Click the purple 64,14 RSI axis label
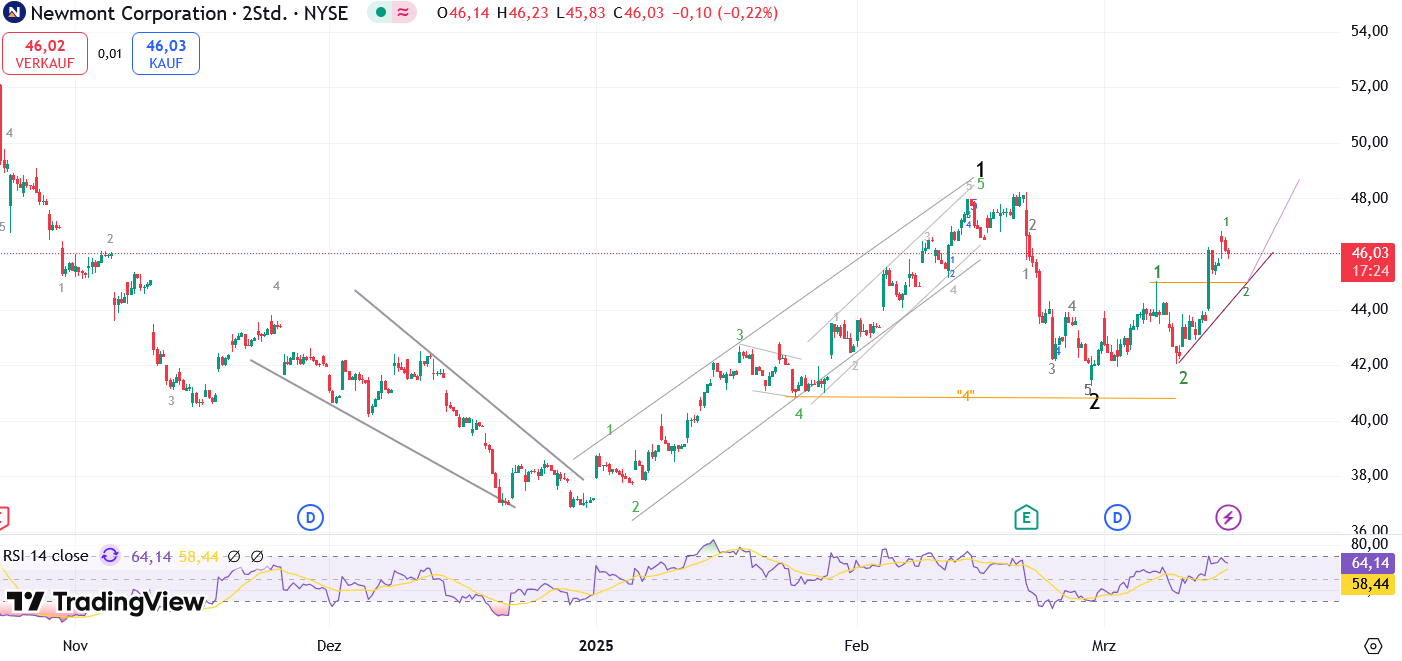Screen dimensions: 1402x661 pos(1370,563)
